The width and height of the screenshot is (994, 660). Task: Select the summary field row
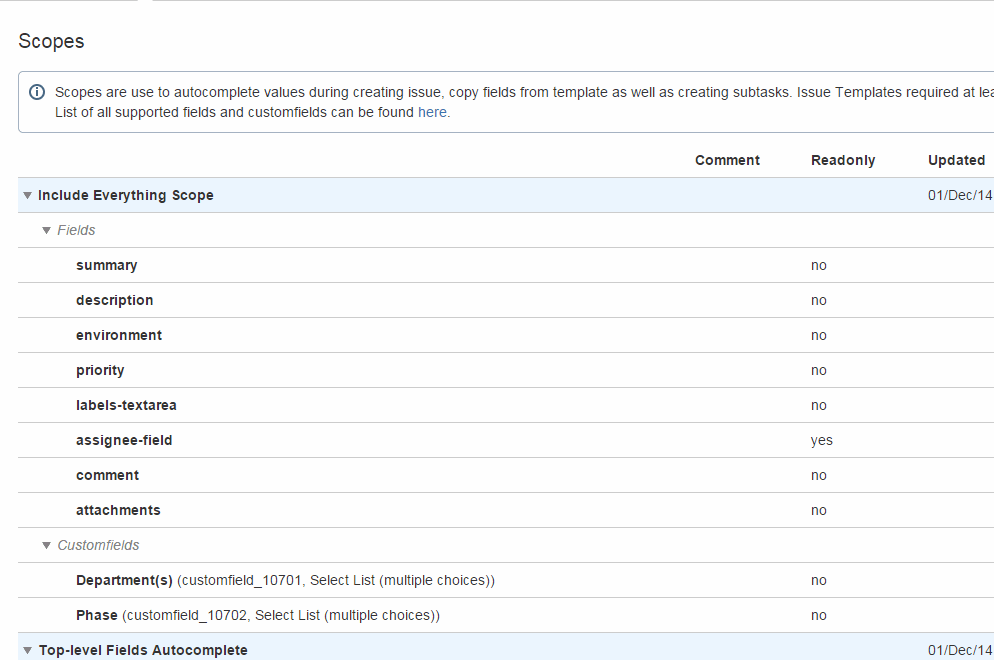pyautogui.click(x=506, y=265)
